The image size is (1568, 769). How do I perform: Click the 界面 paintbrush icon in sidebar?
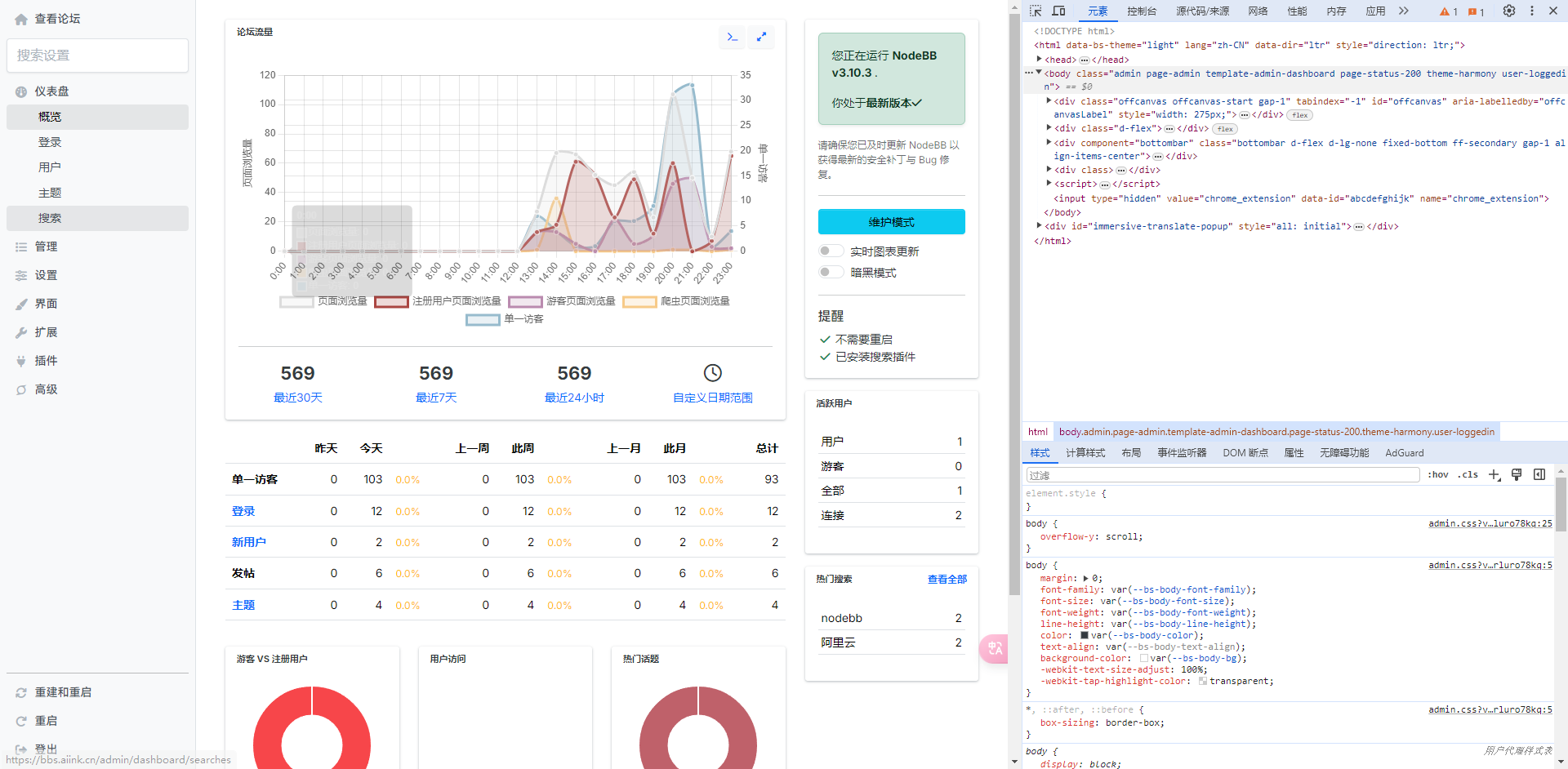(x=21, y=304)
